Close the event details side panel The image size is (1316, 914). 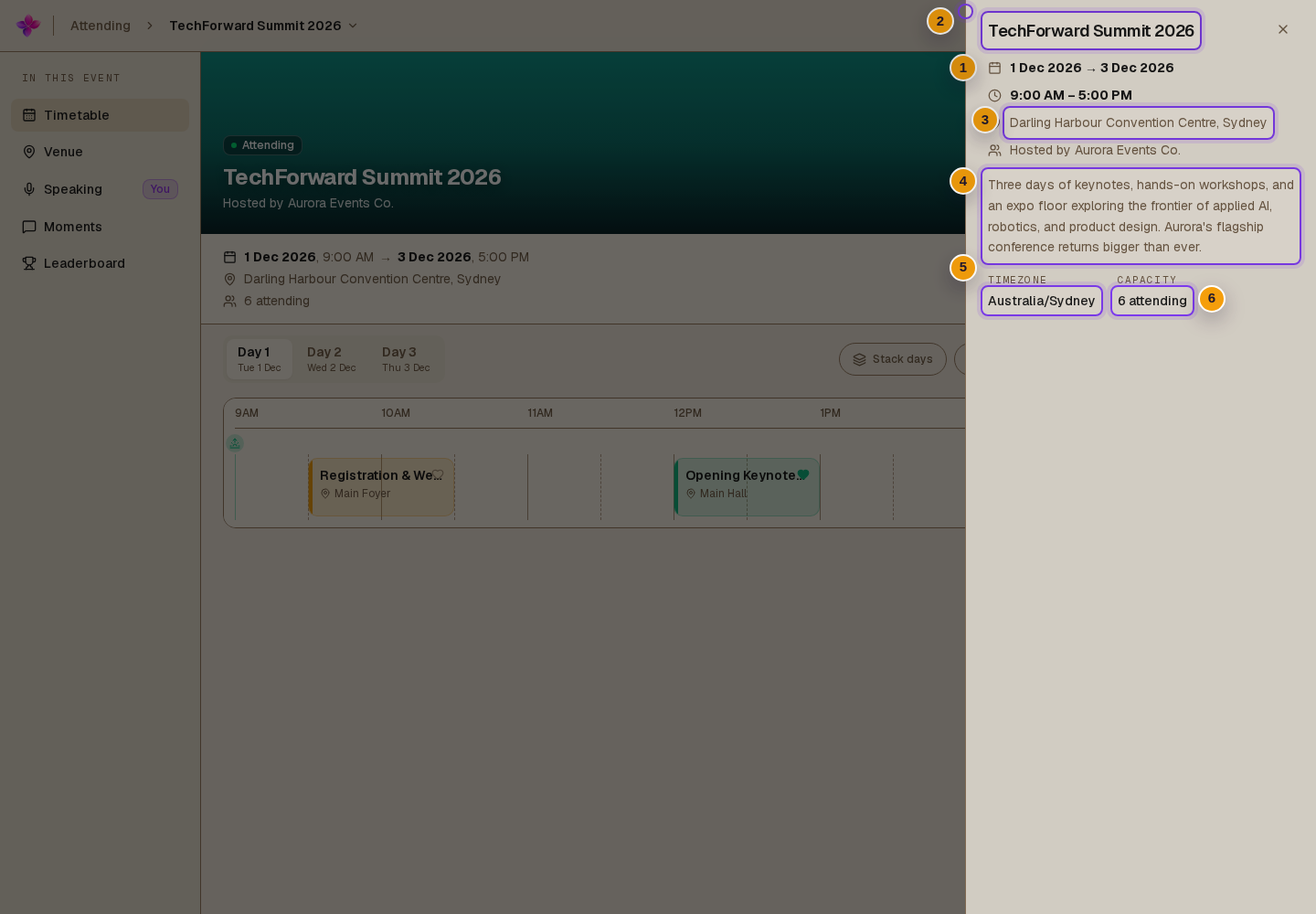click(x=1283, y=29)
